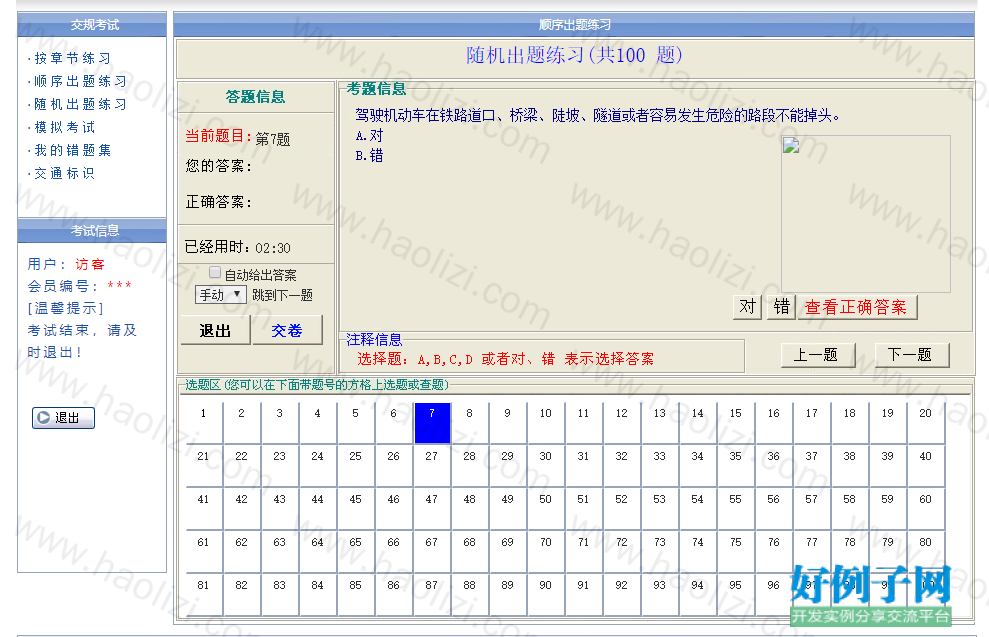
Task: Go to 模拟考试
Action: click(64, 127)
